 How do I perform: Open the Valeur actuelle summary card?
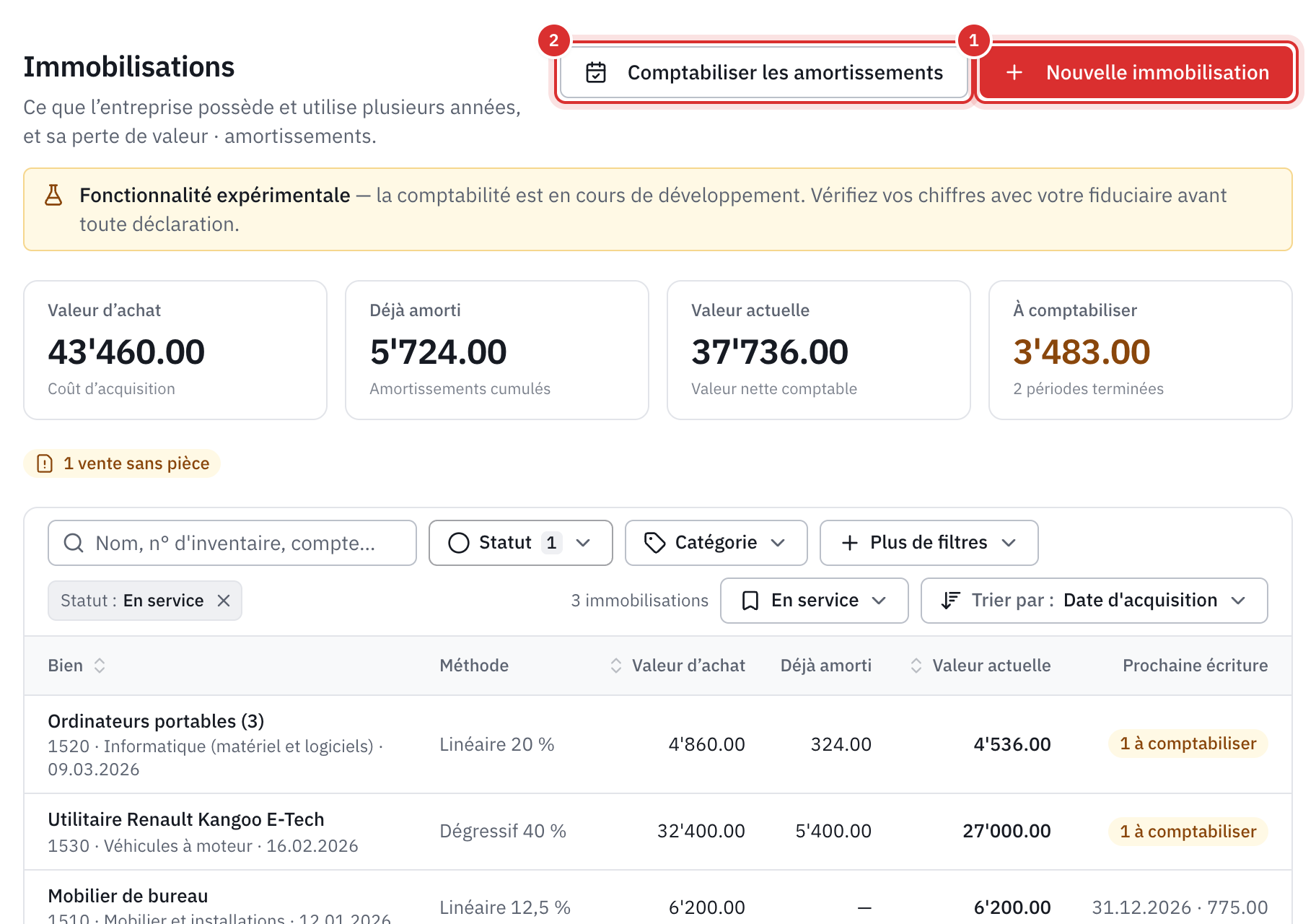819,350
